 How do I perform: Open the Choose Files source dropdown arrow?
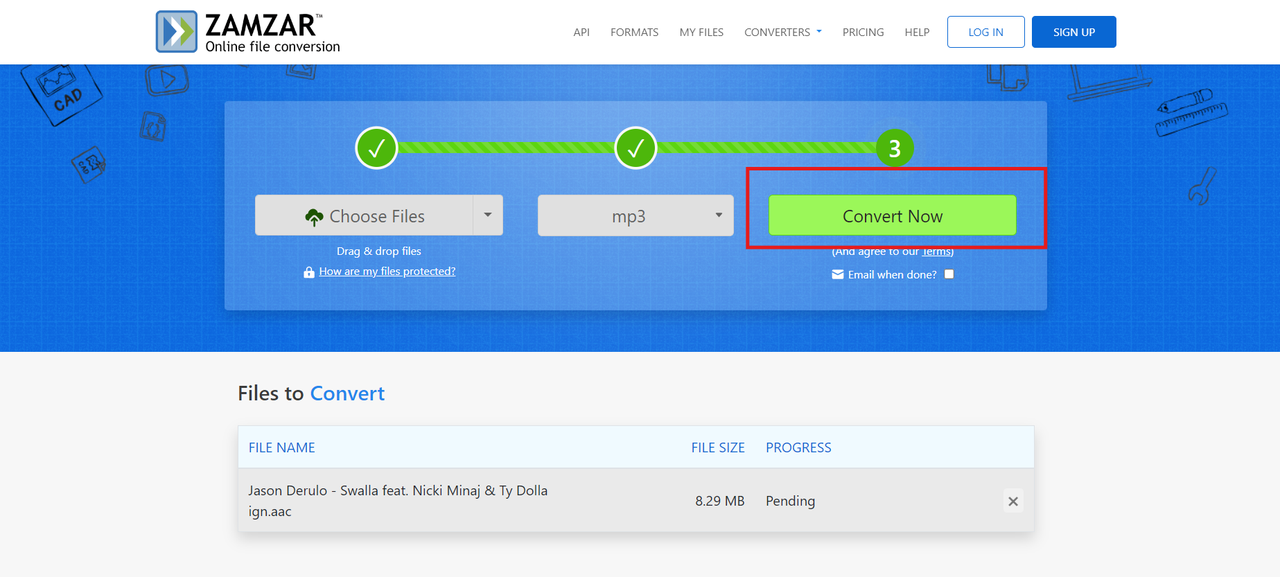488,216
